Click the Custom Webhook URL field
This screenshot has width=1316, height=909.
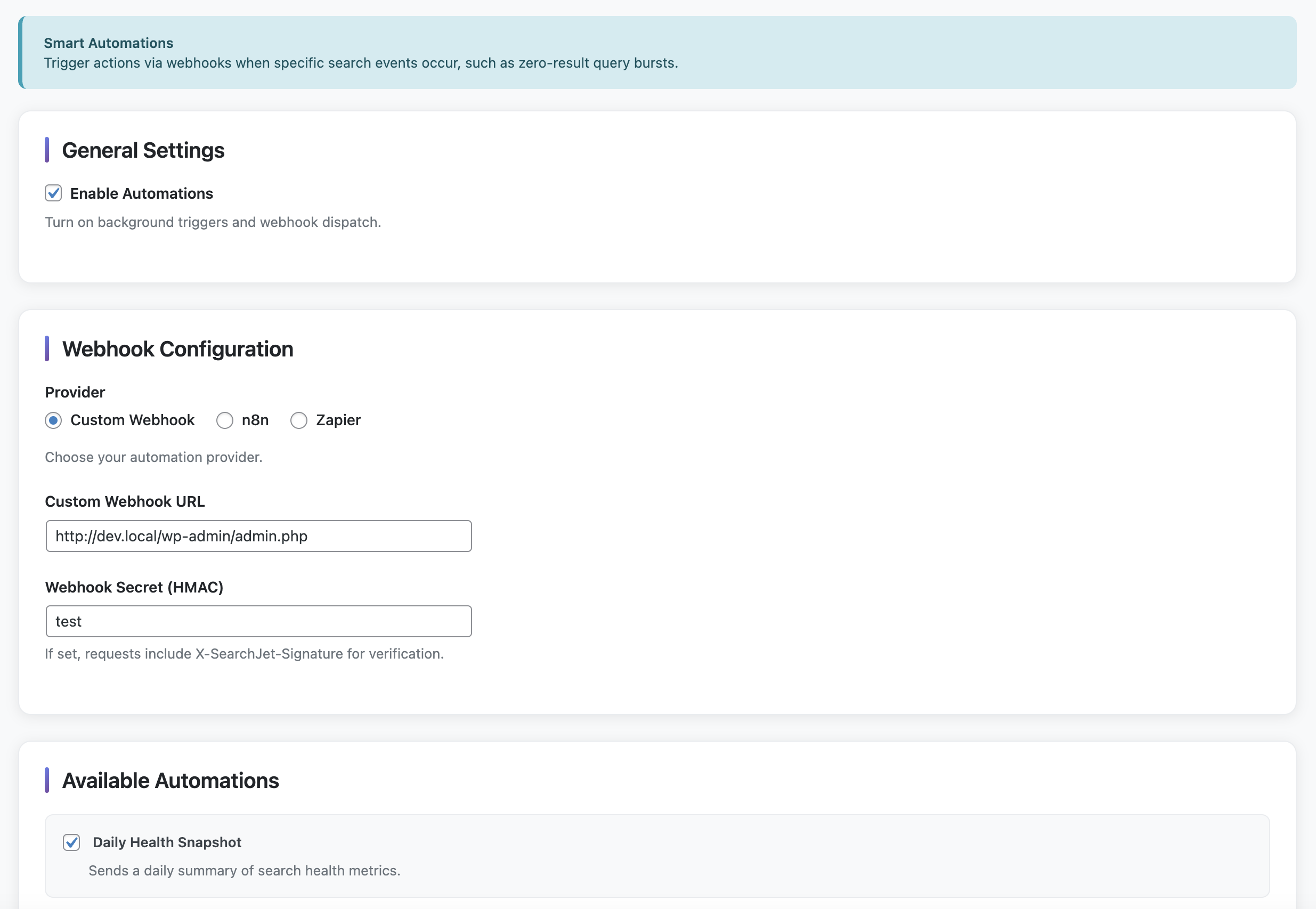(258, 536)
